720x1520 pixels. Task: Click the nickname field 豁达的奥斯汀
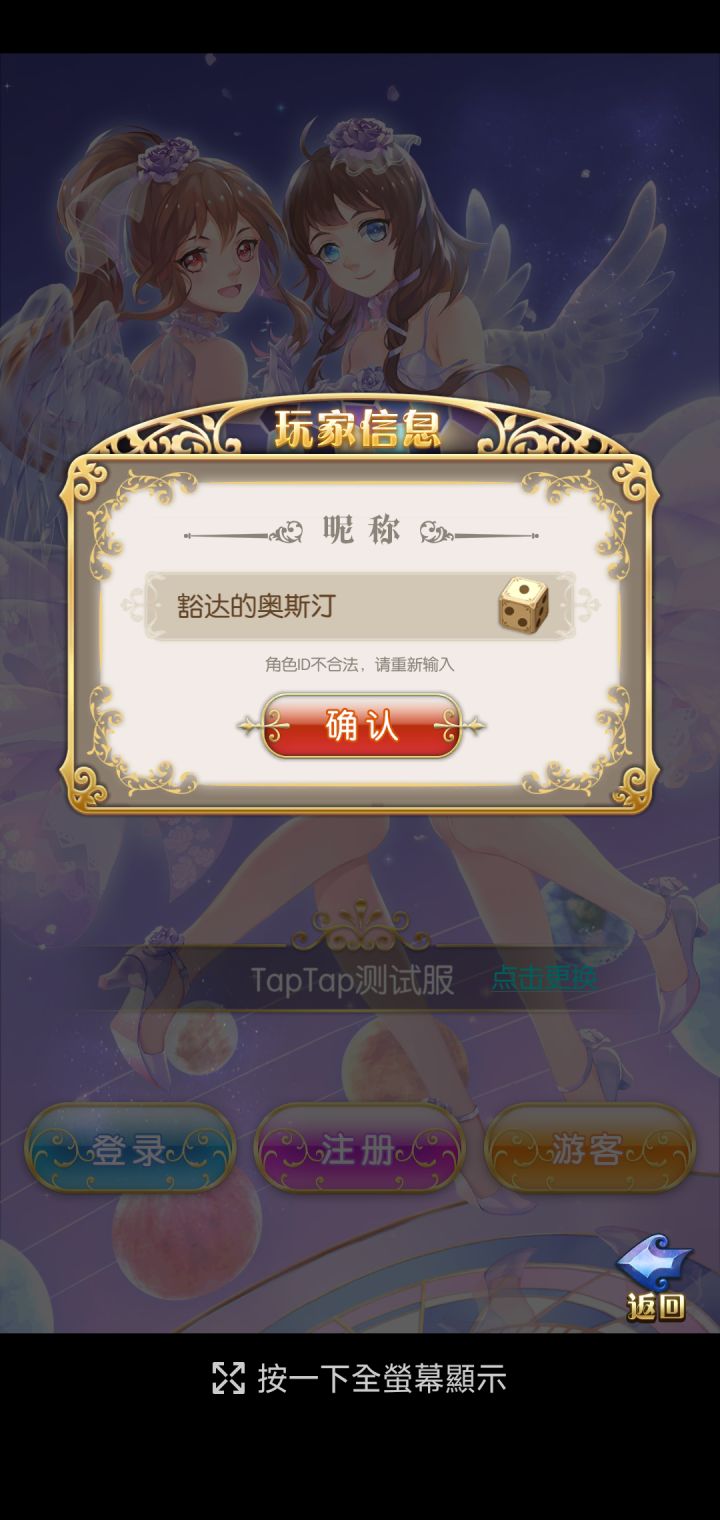[360, 606]
